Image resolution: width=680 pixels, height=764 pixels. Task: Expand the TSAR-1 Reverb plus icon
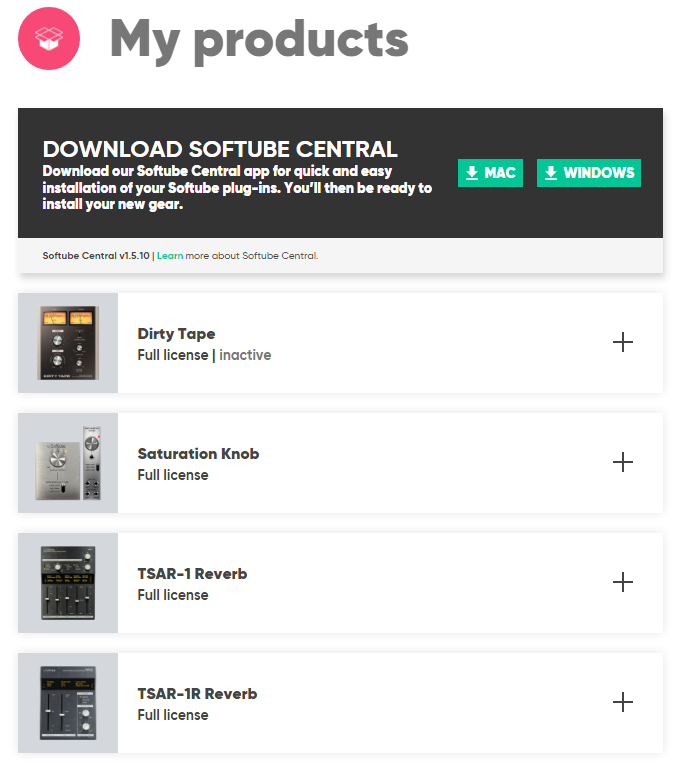pos(622,582)
